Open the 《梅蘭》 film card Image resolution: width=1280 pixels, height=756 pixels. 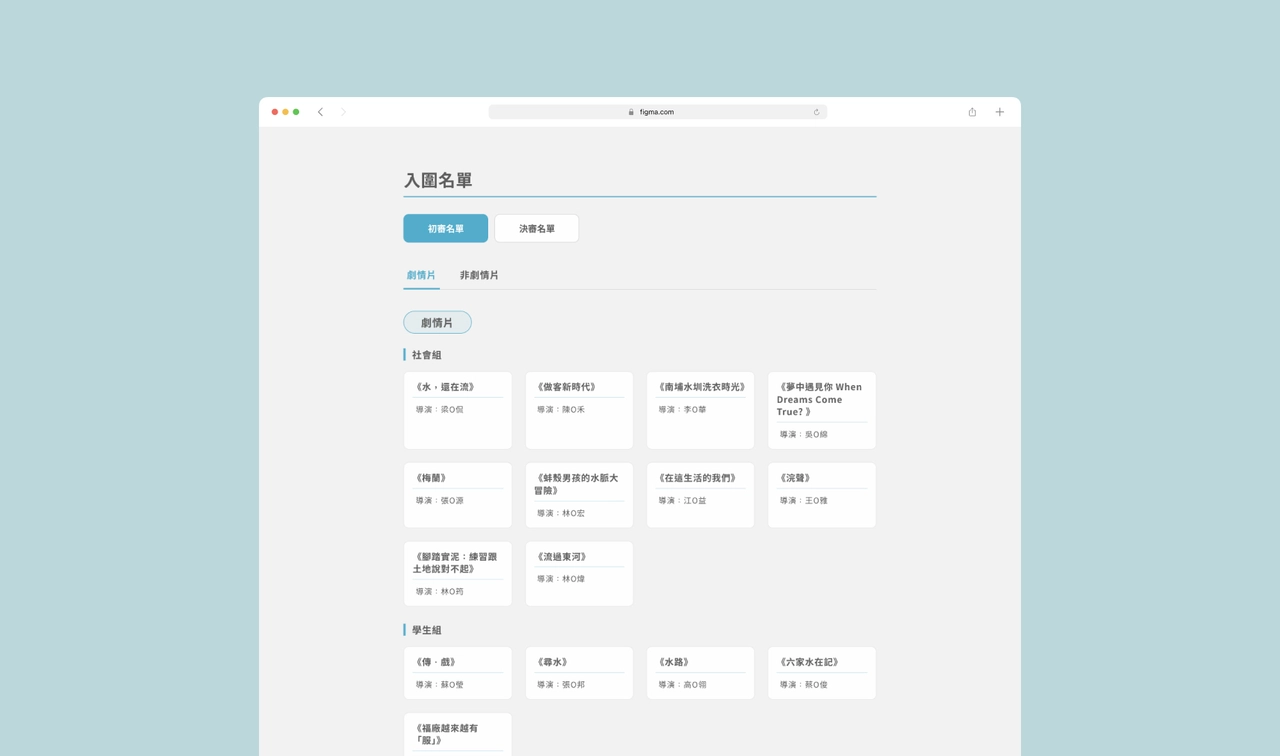[458, 495]
